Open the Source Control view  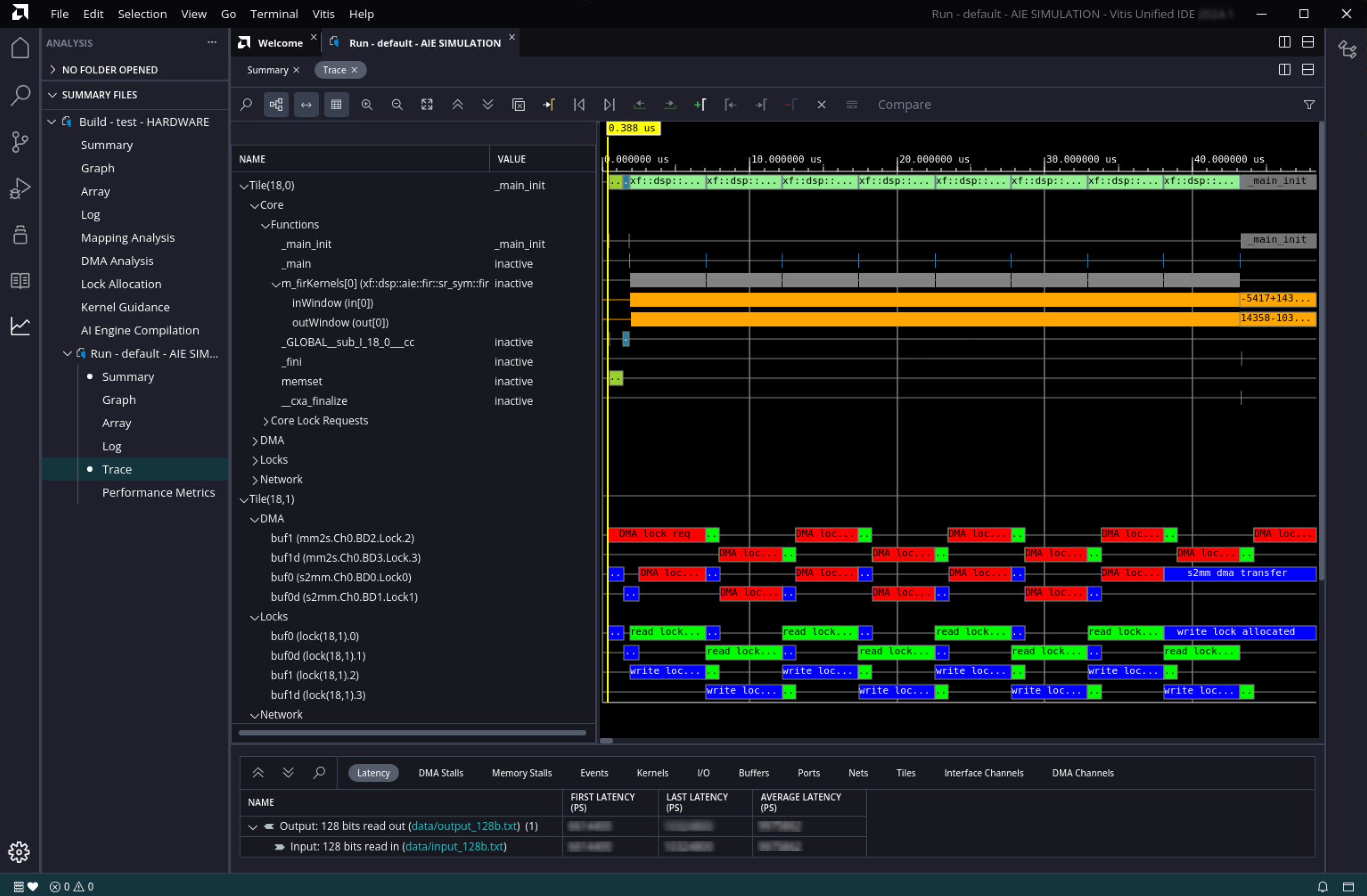[x=20, y=141]
